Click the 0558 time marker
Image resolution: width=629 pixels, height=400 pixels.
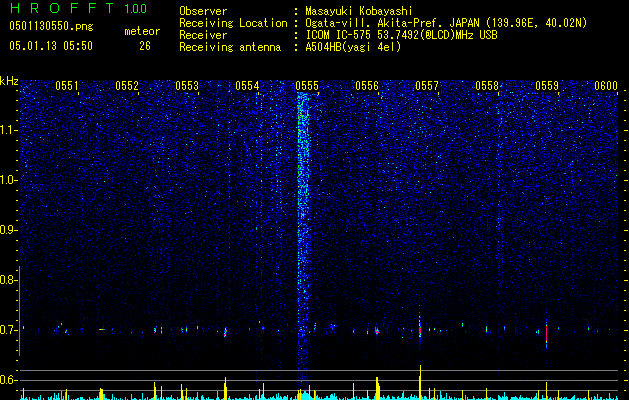point(487,86)
